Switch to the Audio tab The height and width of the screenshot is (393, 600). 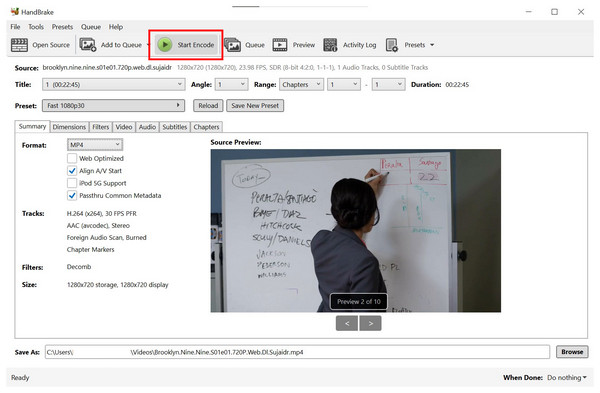147,127
